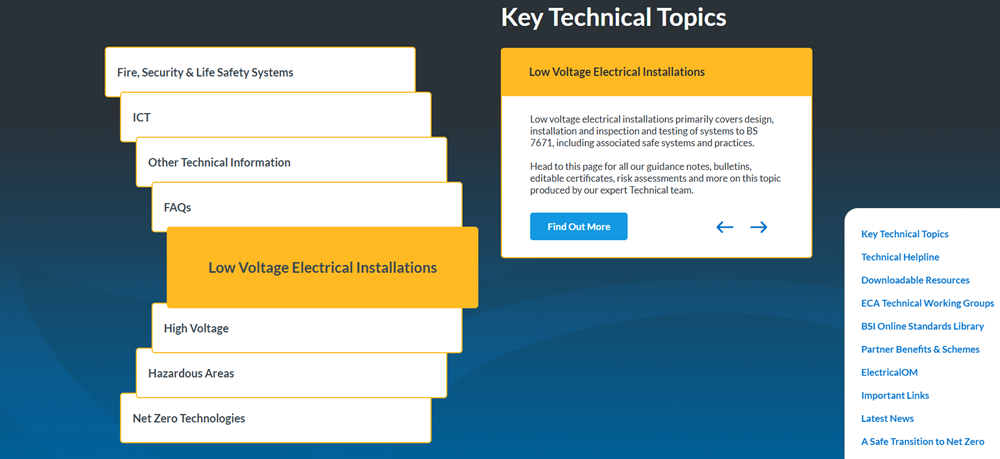The image size is (1000, 459).
Task: Click the yellow Low Voltage Electrical Installations panel header
Action: [656, 72]
